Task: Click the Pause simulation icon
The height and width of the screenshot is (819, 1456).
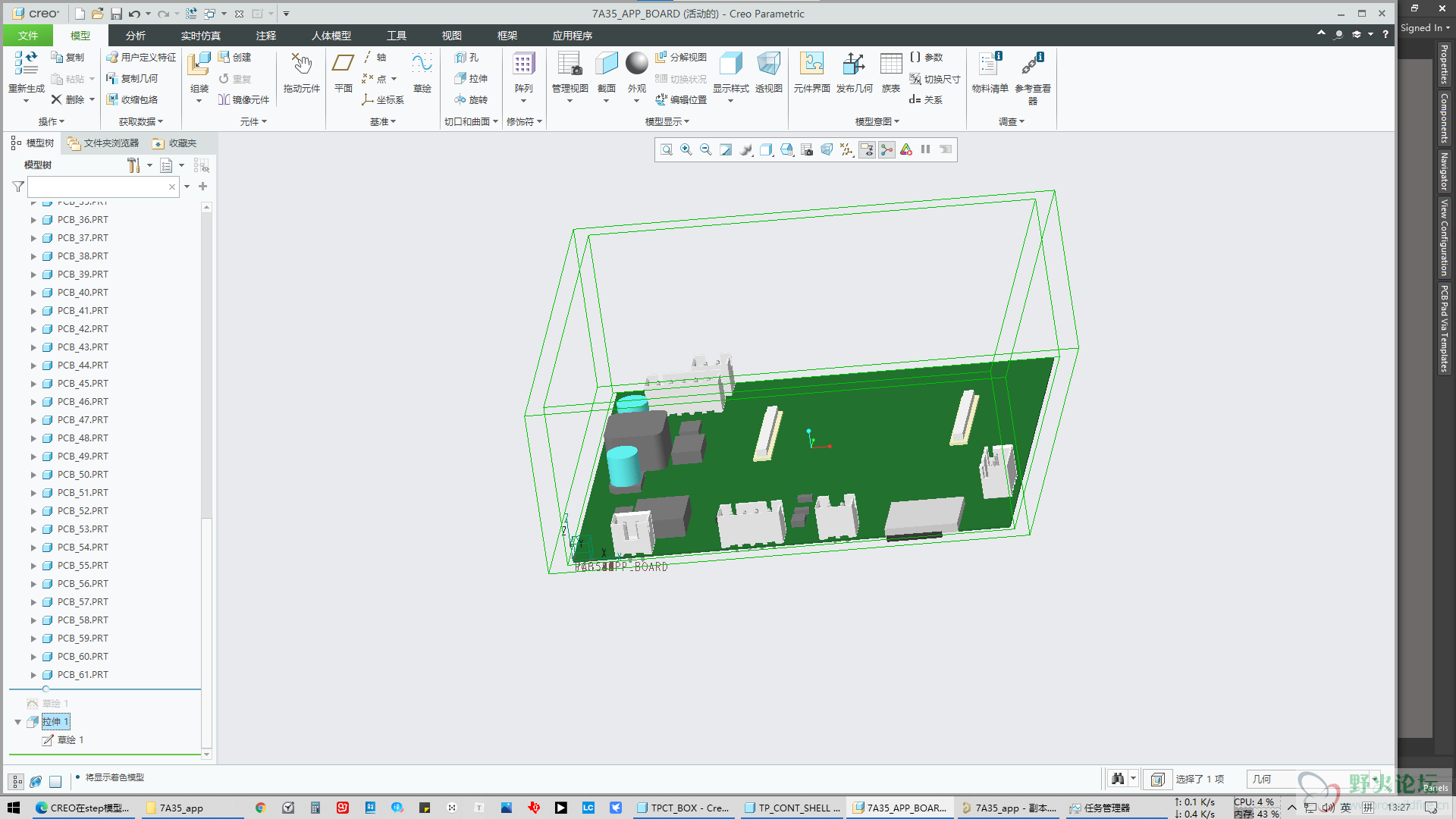Action: (x=925, y=149)
